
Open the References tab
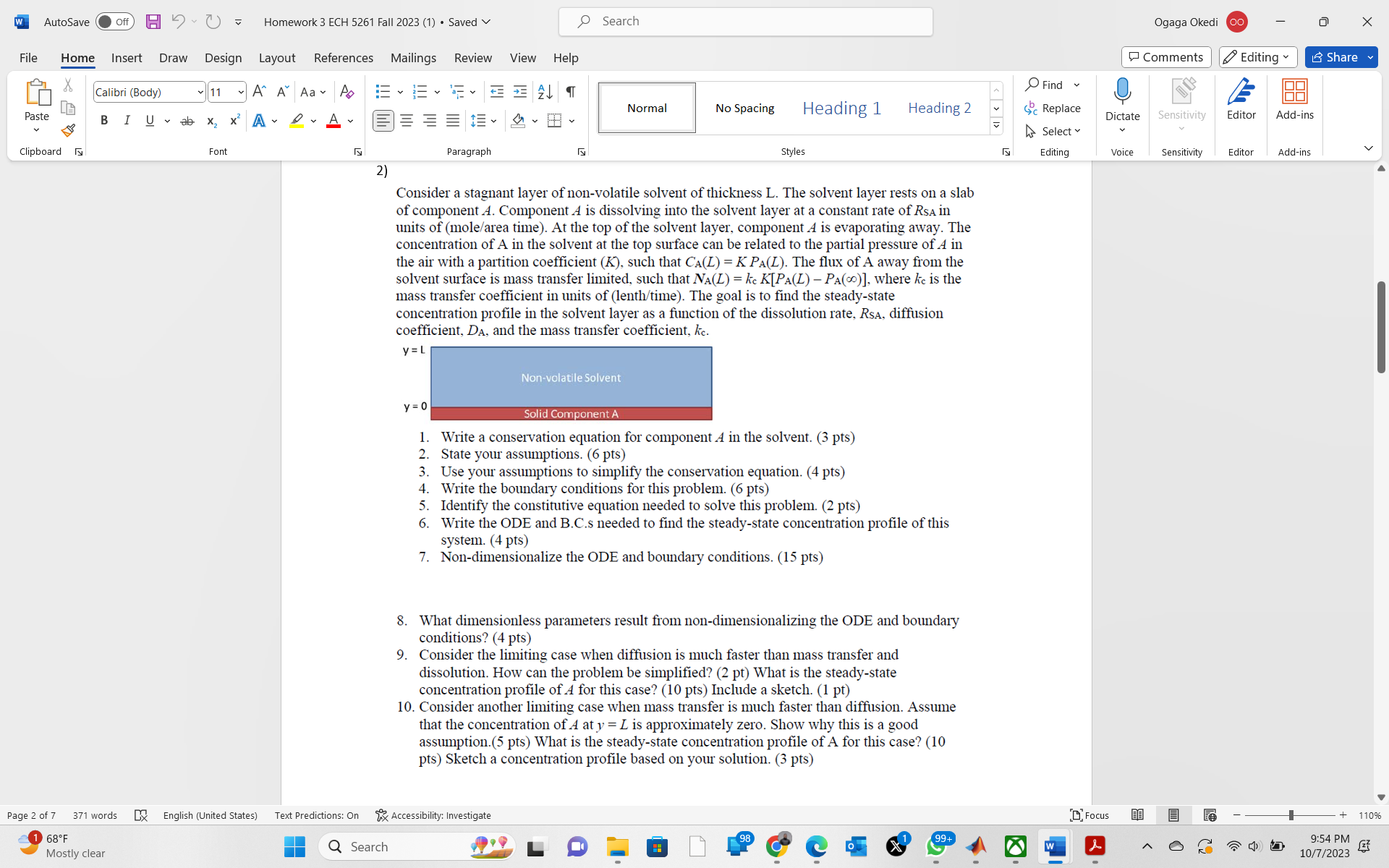pyautogui.click(x=343, y=58)
